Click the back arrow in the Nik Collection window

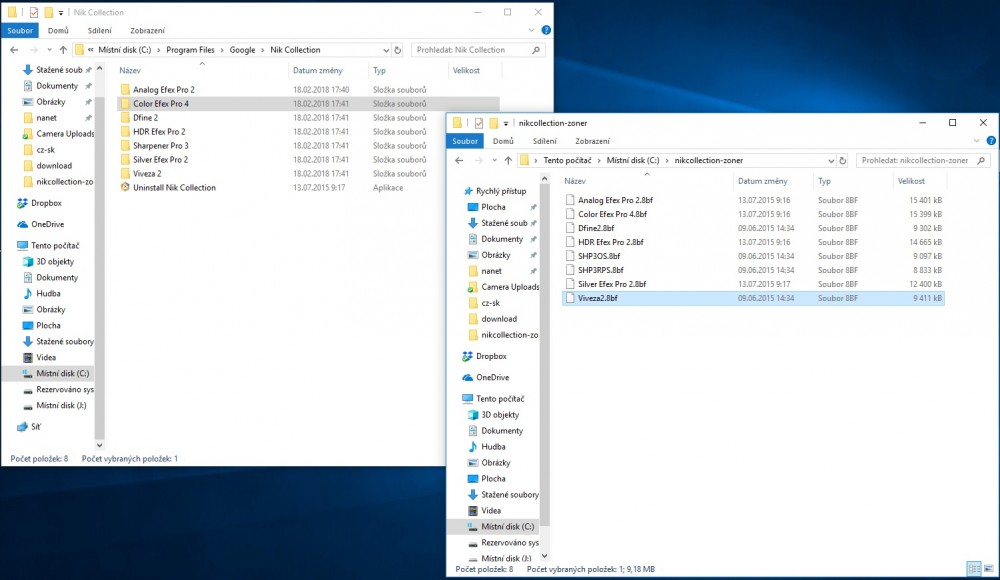point(14,50)
